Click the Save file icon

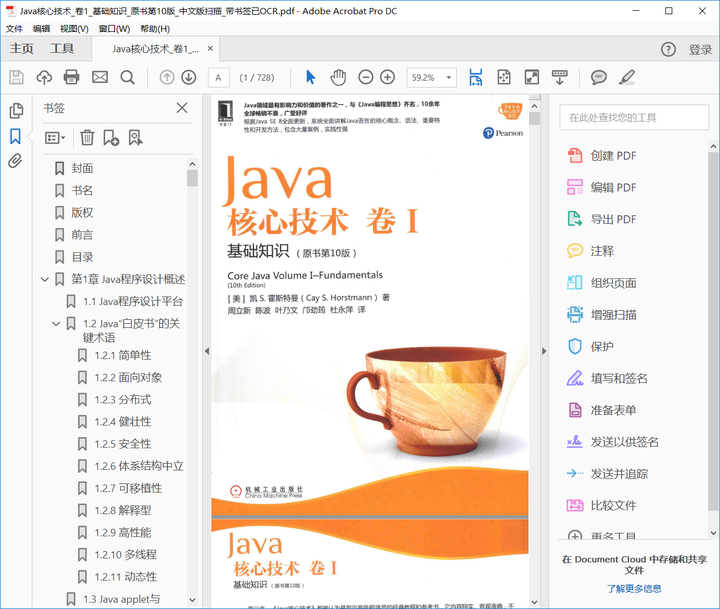click(17, 77)
